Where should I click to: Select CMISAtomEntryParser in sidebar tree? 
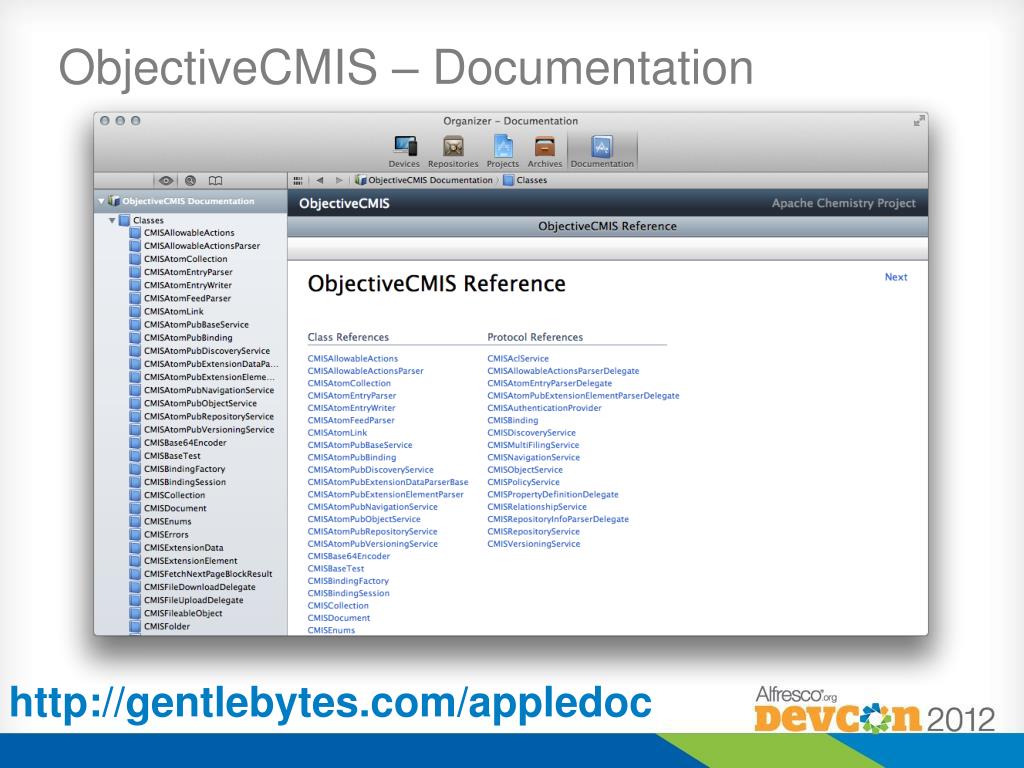[181, 272]
